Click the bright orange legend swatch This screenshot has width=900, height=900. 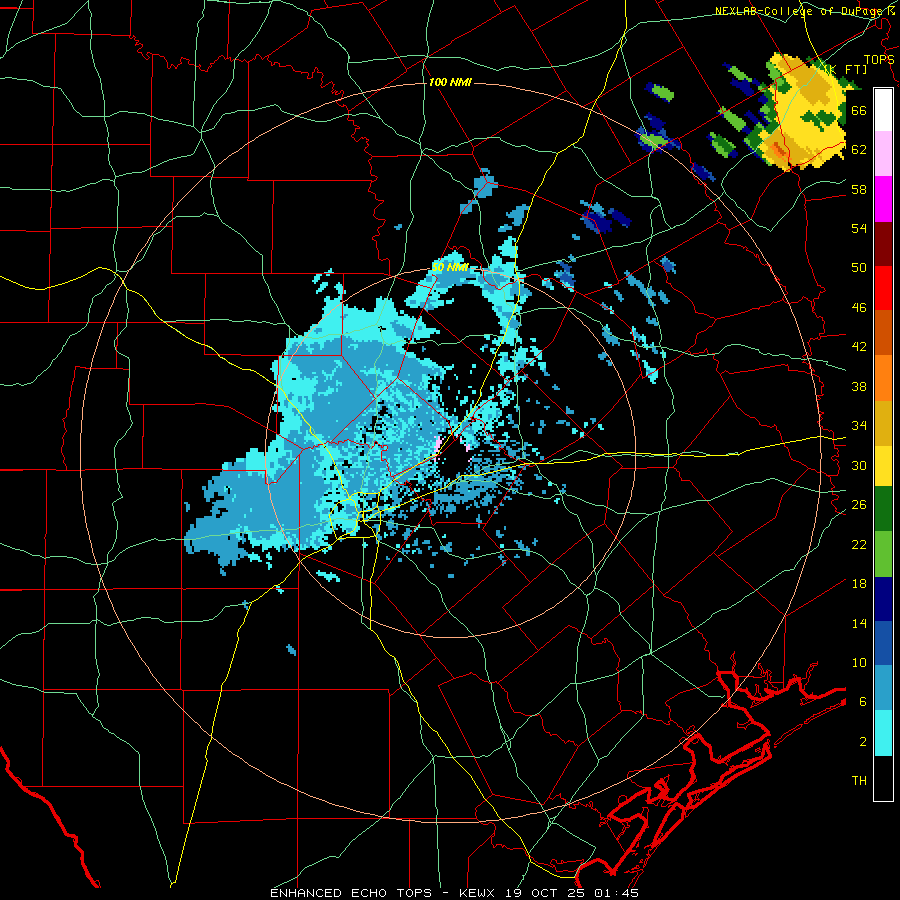click(x=883, y=378)
